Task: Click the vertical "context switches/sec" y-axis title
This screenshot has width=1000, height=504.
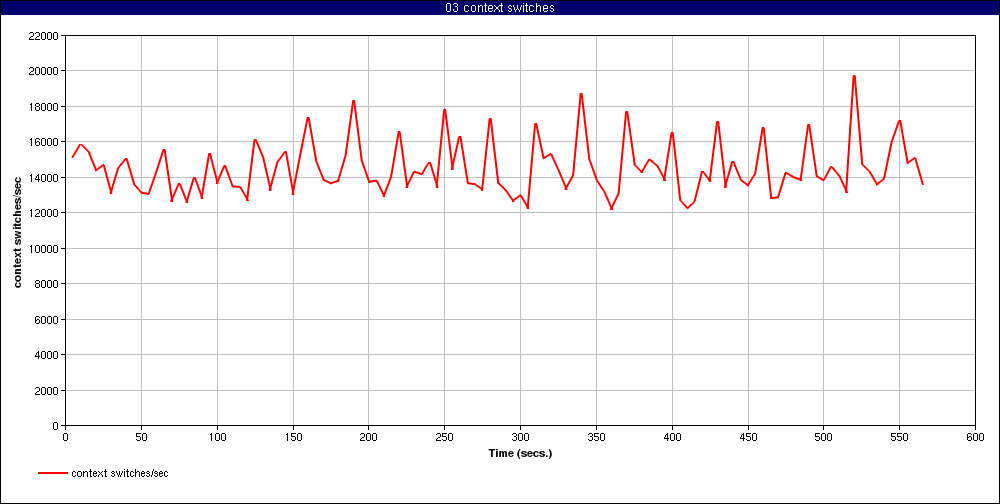Action: (x=18, y=230)
